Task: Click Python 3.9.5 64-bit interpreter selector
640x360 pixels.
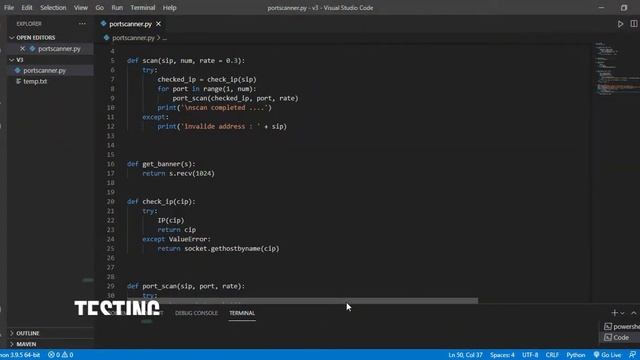Action: [20, 355]
